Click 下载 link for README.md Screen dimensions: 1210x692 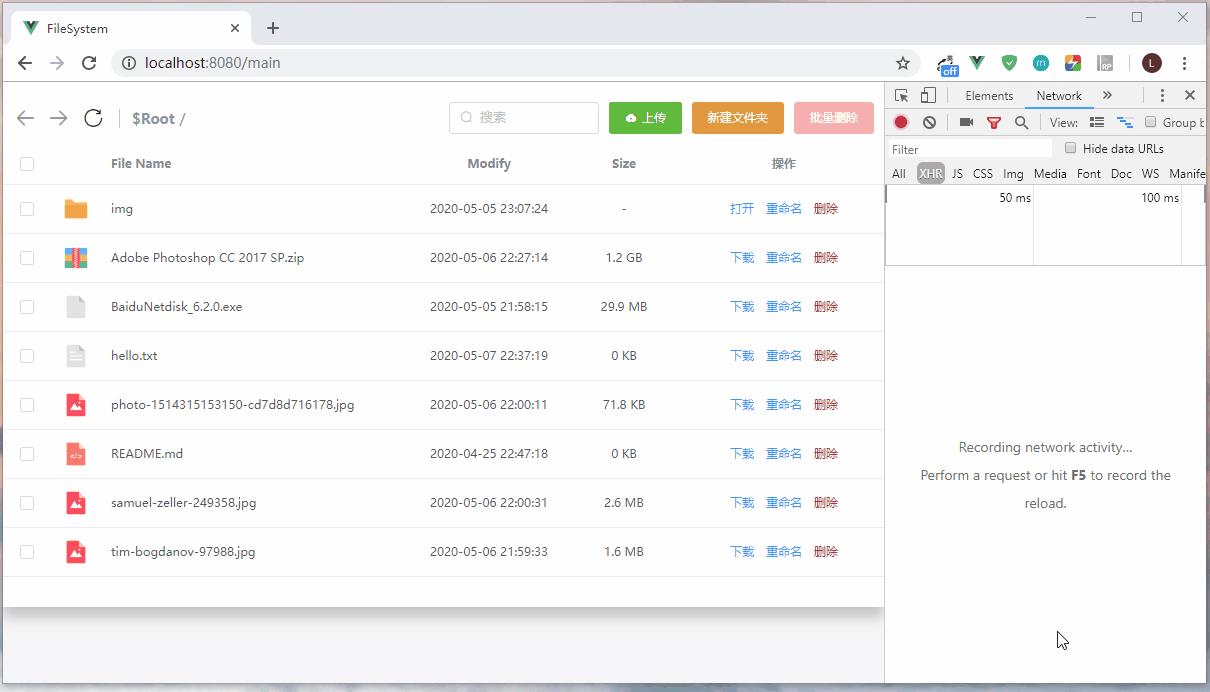coord(742,454)
